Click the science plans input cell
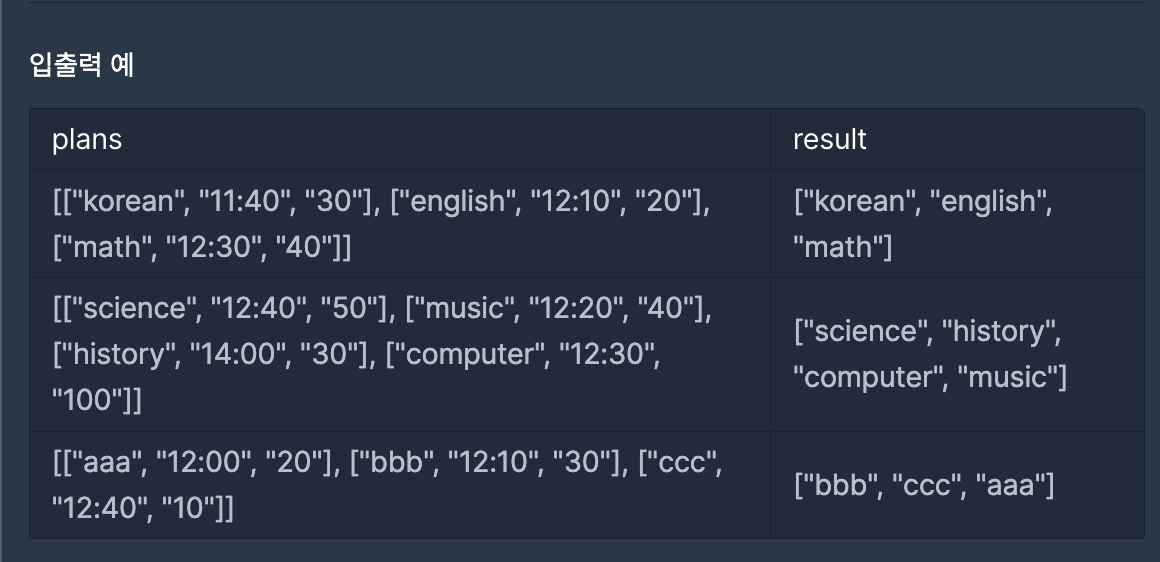Image resolution: width=1160 pixels, height=562 pixels. click(x=400, y=354)
